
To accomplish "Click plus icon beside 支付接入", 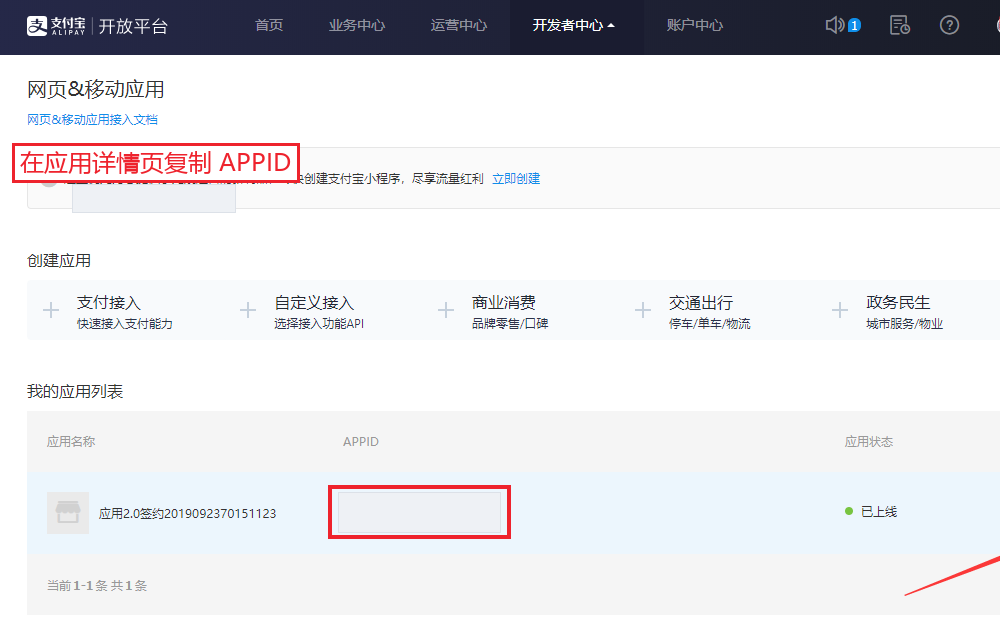I will 51,311.
